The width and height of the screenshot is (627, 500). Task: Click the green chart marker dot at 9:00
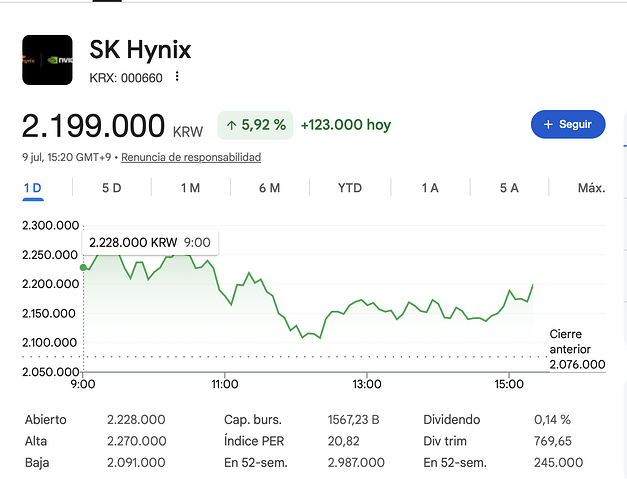click(83, 267)
